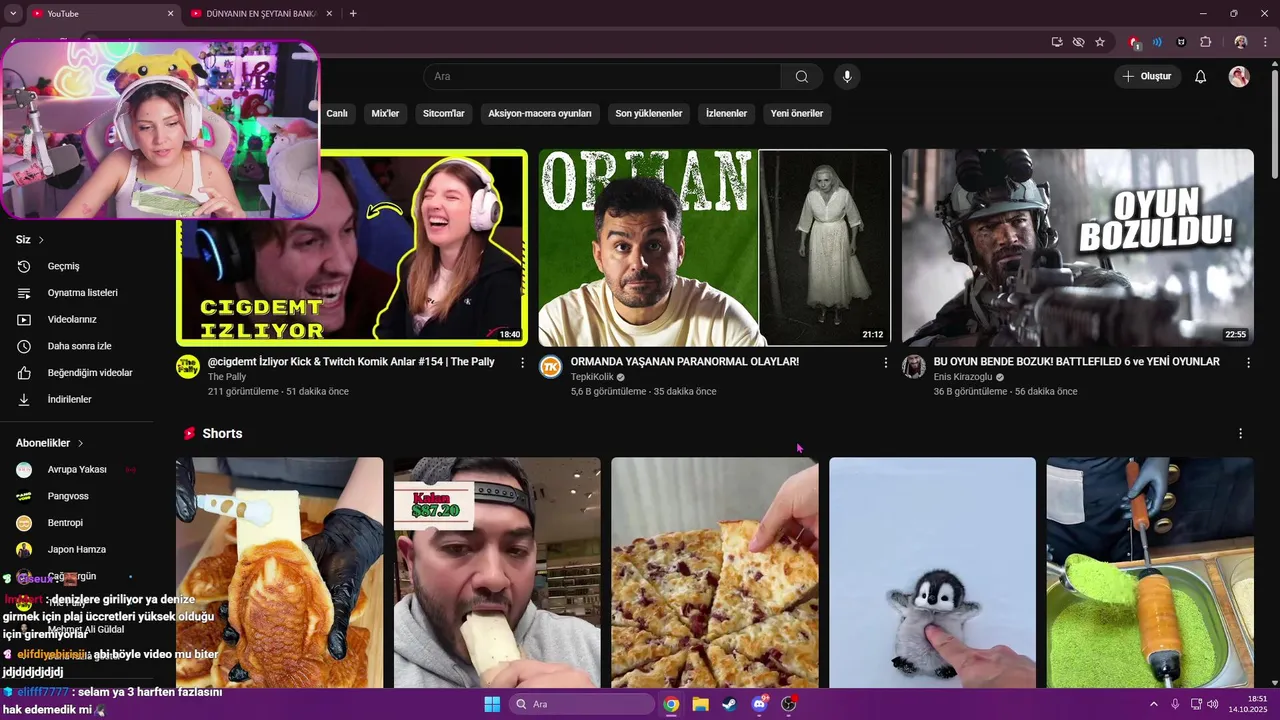This screenshot has width=1280, height=720.
Task: Select the Aksiyon-macera oyunları chip
Action: coord(540,114)
